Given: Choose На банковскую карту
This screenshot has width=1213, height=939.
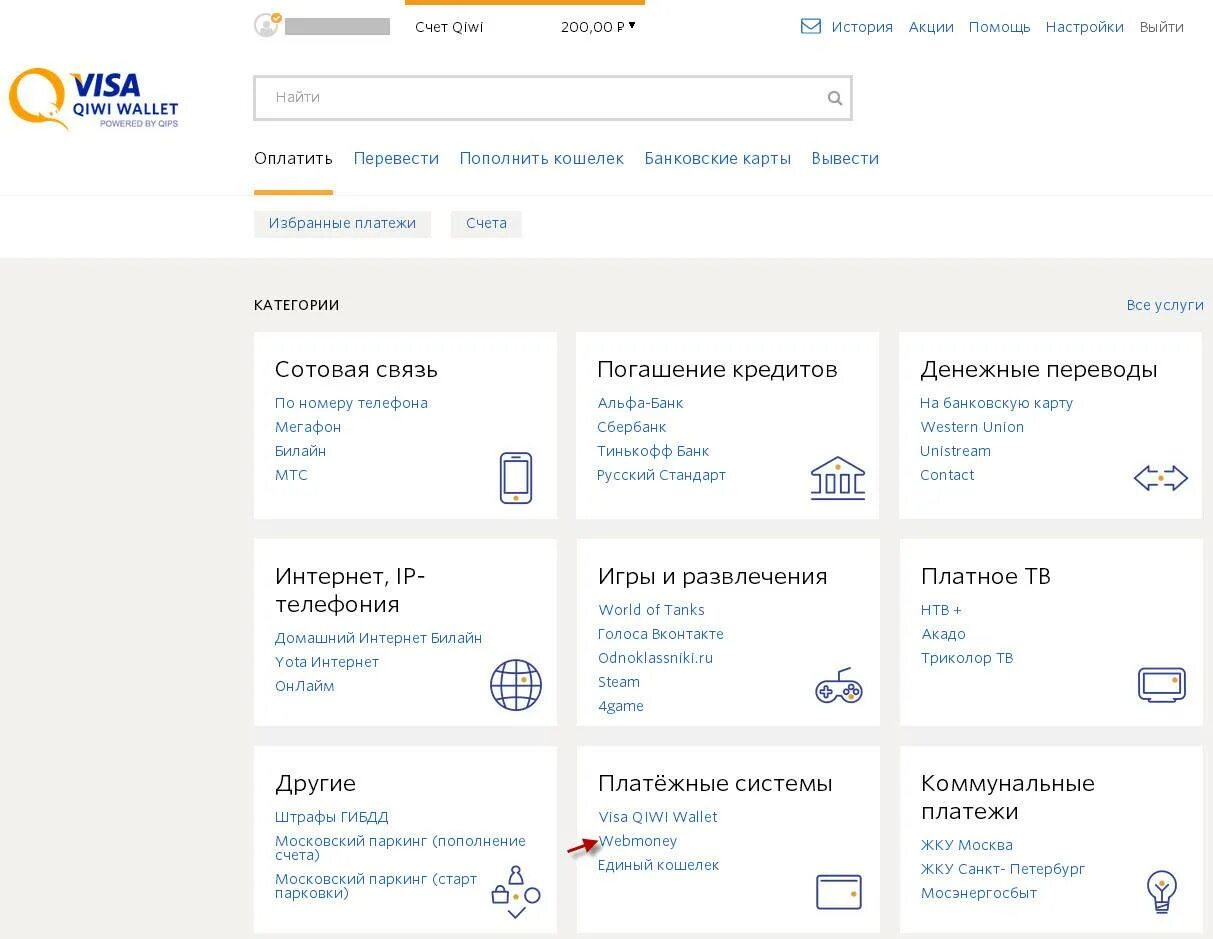Looking at the screenshot, I should (996, 403).
